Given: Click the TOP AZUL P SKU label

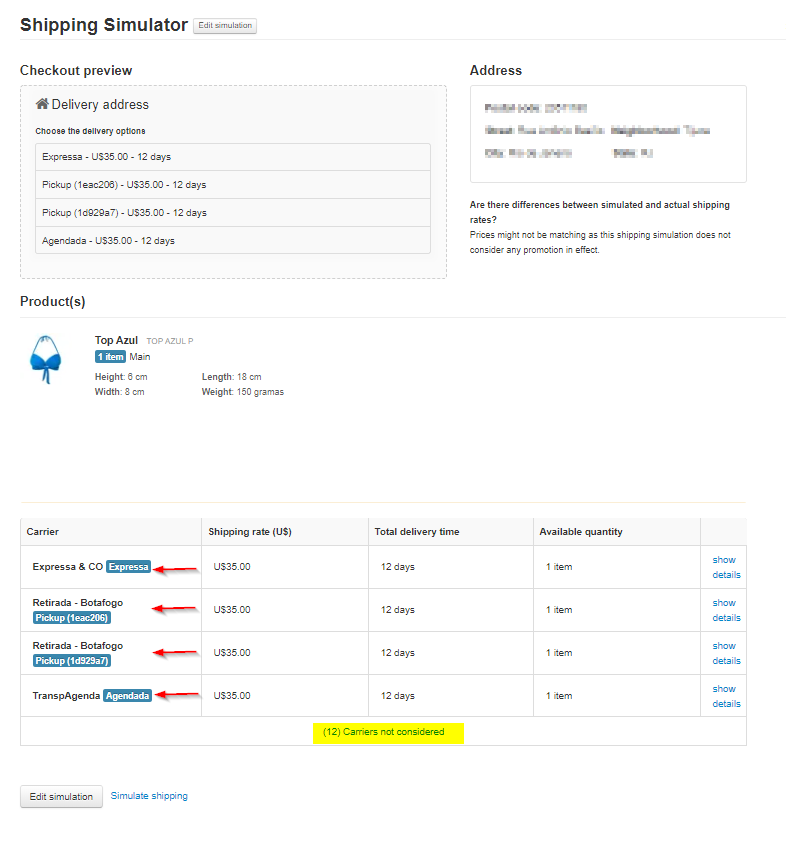Looking at the screenshot, I should click(x=170, y=341).
